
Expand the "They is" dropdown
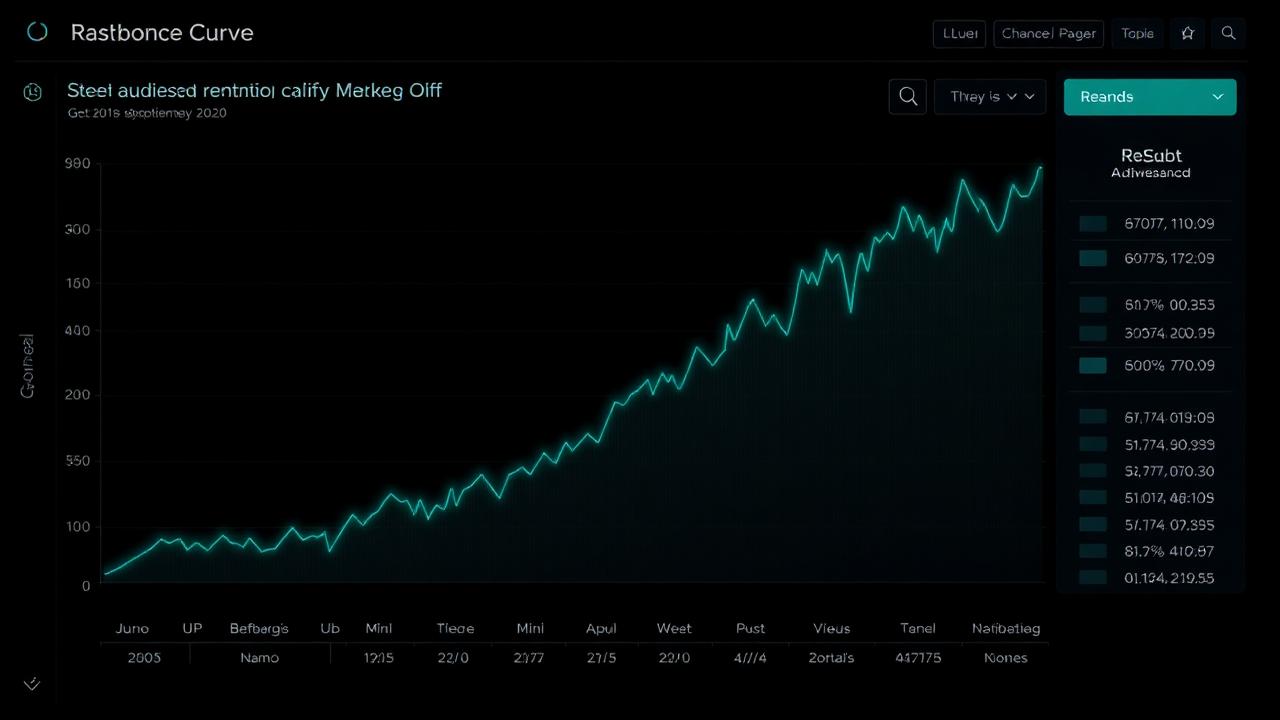tap(990, 97)
